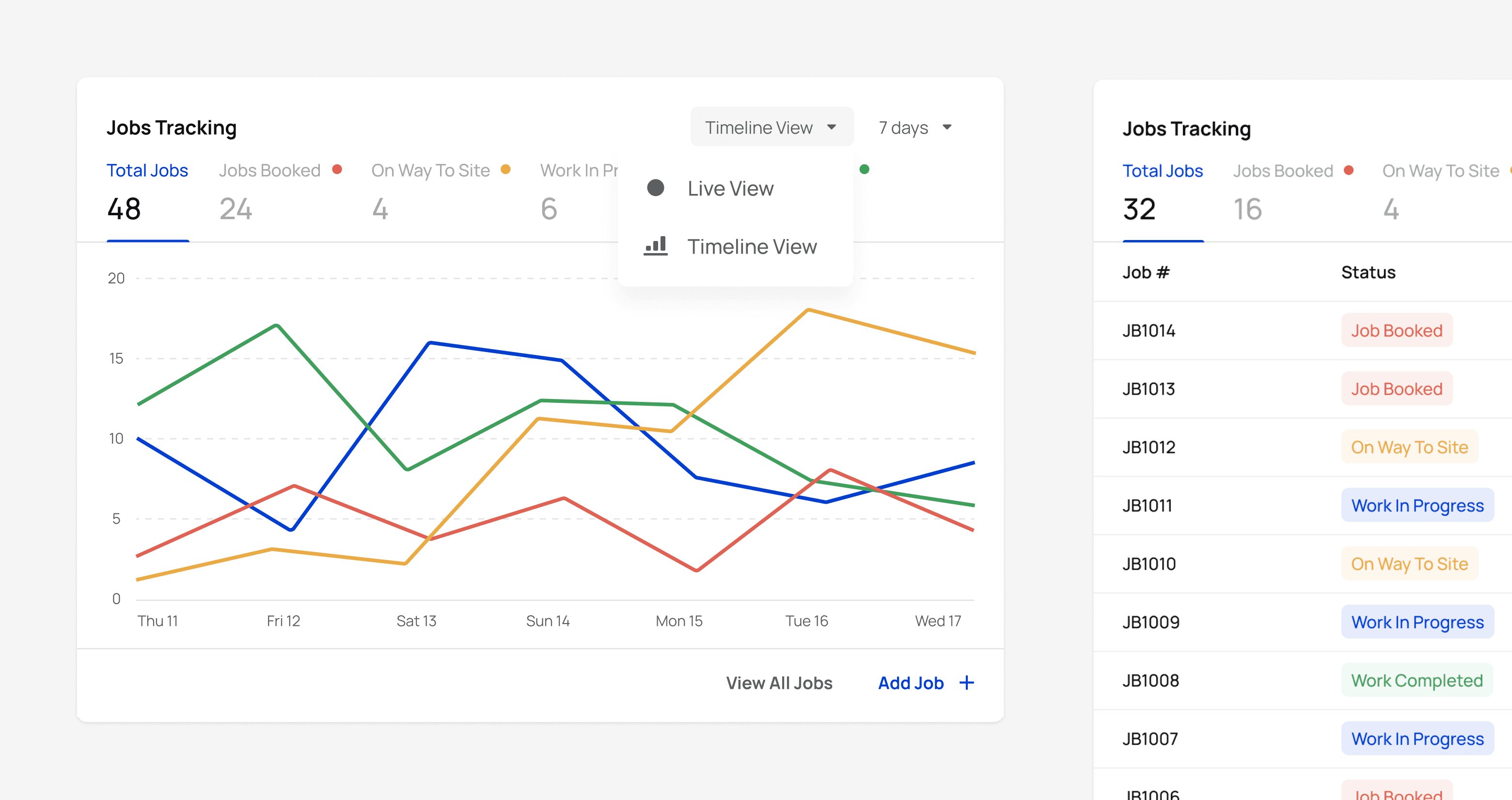Viewport: 1512px width, 800px height.
Task: Click the green status dot indicator
Action: coord(864,169)
